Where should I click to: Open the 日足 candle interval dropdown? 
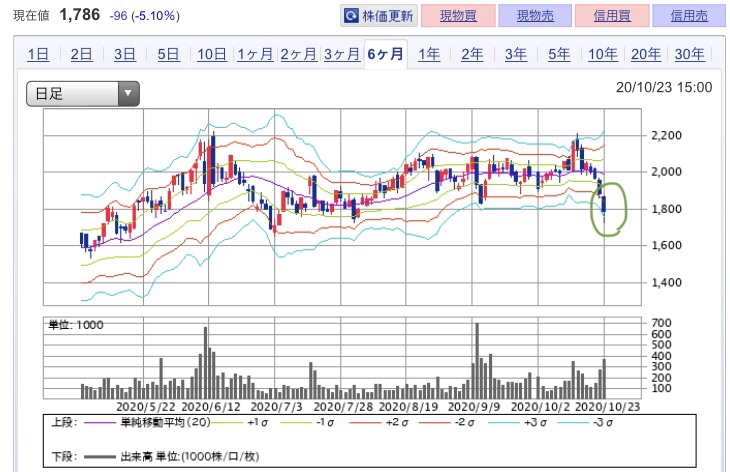83,94
